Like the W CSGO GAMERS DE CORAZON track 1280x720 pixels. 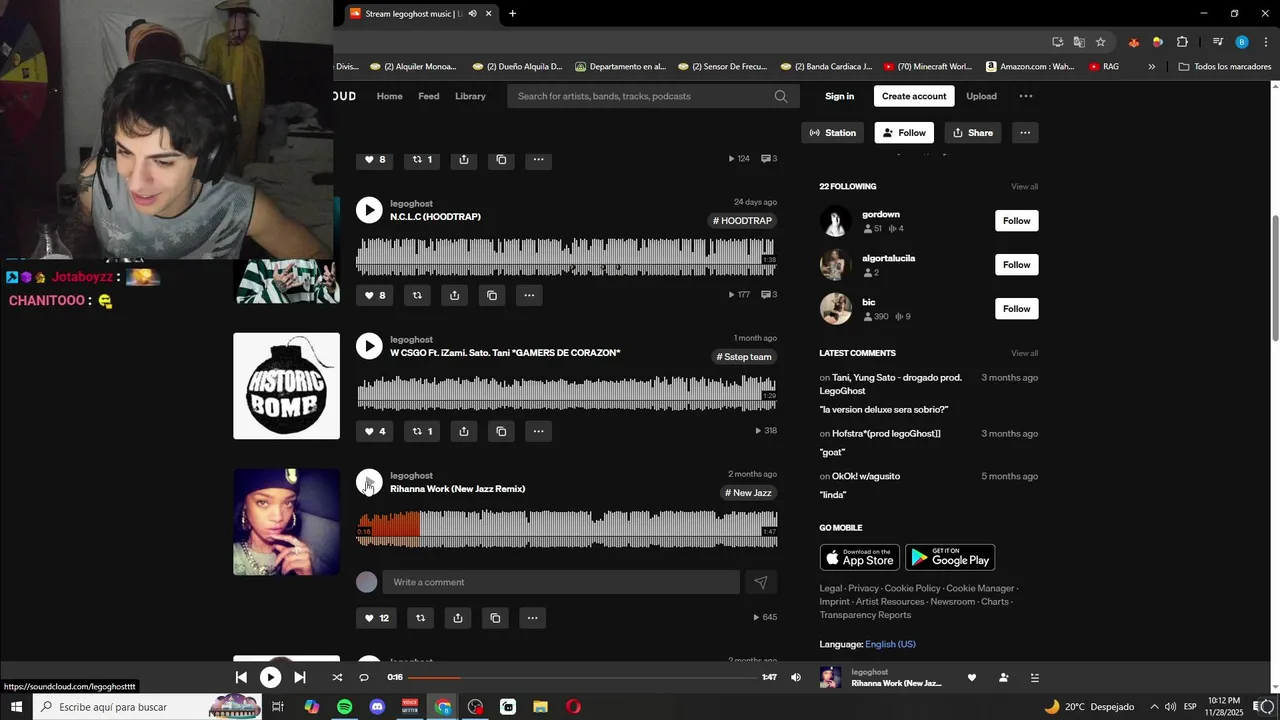point(375,431)
